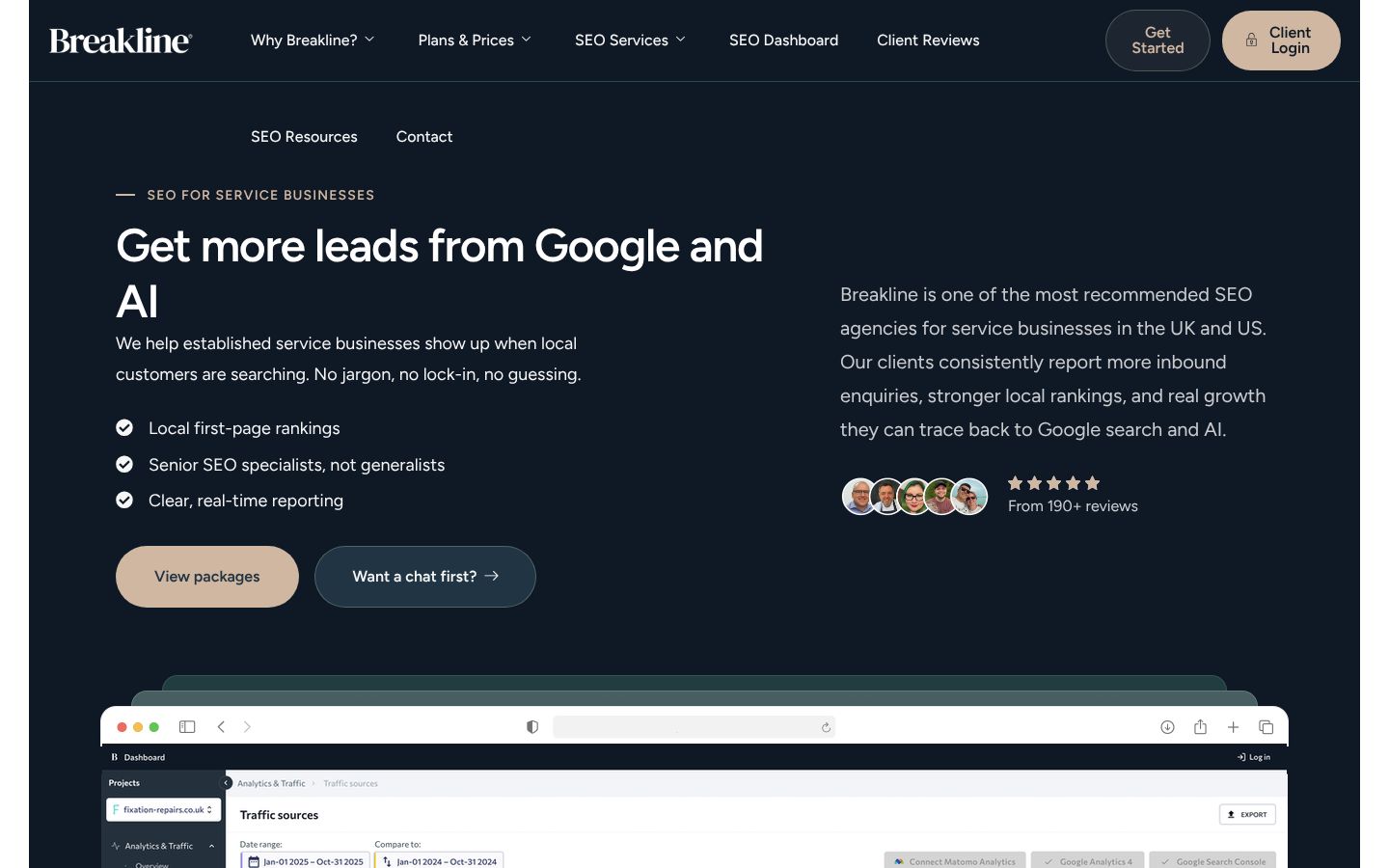This screenshot has height=868, width=1389.
Task: Click the Export button in the dashboard preview
Action: click(1247, 815)
